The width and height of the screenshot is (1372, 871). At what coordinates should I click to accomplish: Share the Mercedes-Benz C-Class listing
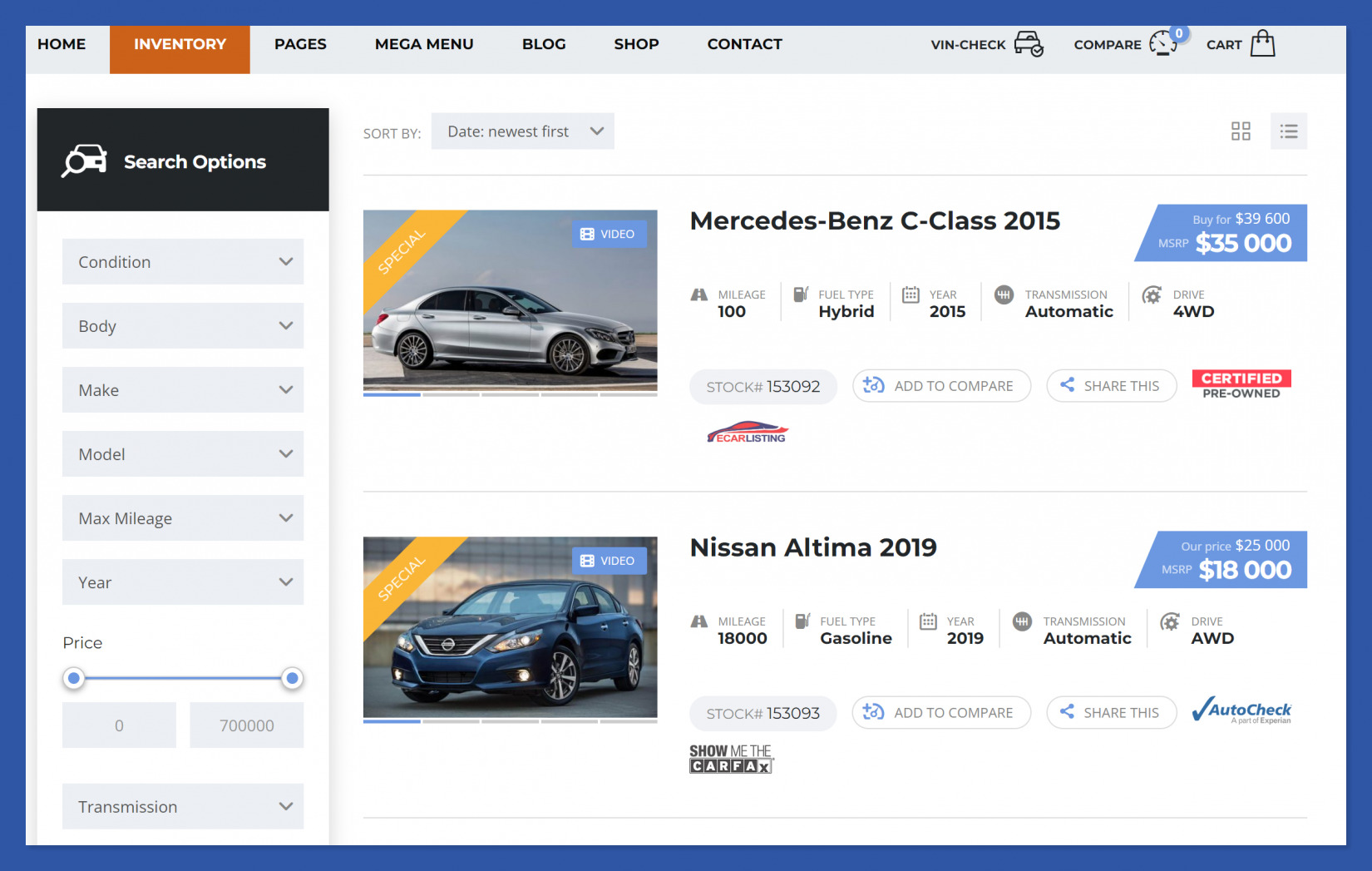click(x=1112, y=386)
